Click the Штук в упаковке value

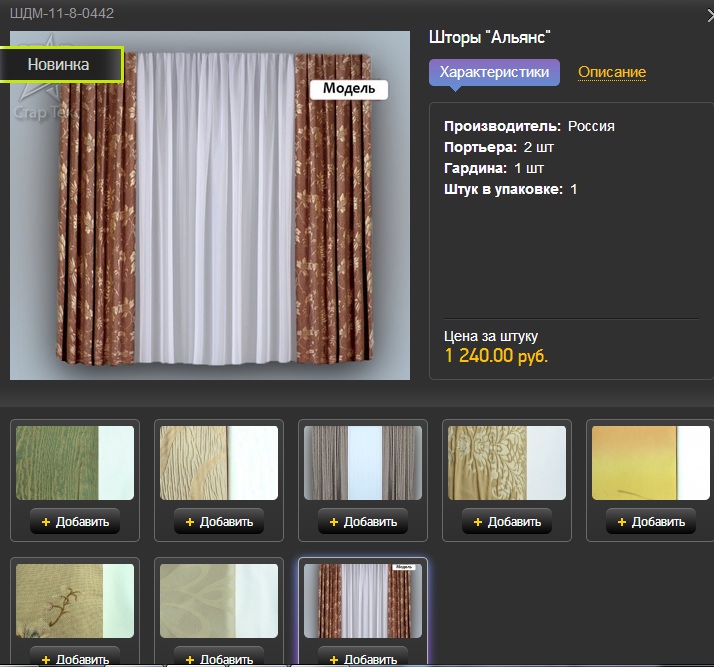[x=574, y=189]
